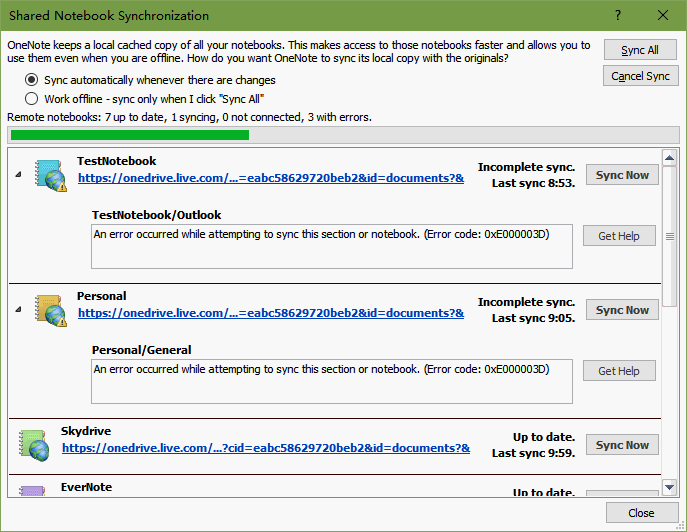The height and width of the screenshot is (532, 687).
Task: Click the Personal notebook icon
Action: (51, 310)
